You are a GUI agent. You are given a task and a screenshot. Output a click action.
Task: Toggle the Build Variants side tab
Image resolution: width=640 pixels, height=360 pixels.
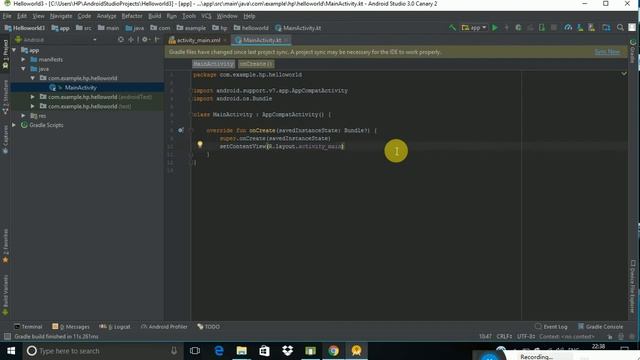point(5,295)
